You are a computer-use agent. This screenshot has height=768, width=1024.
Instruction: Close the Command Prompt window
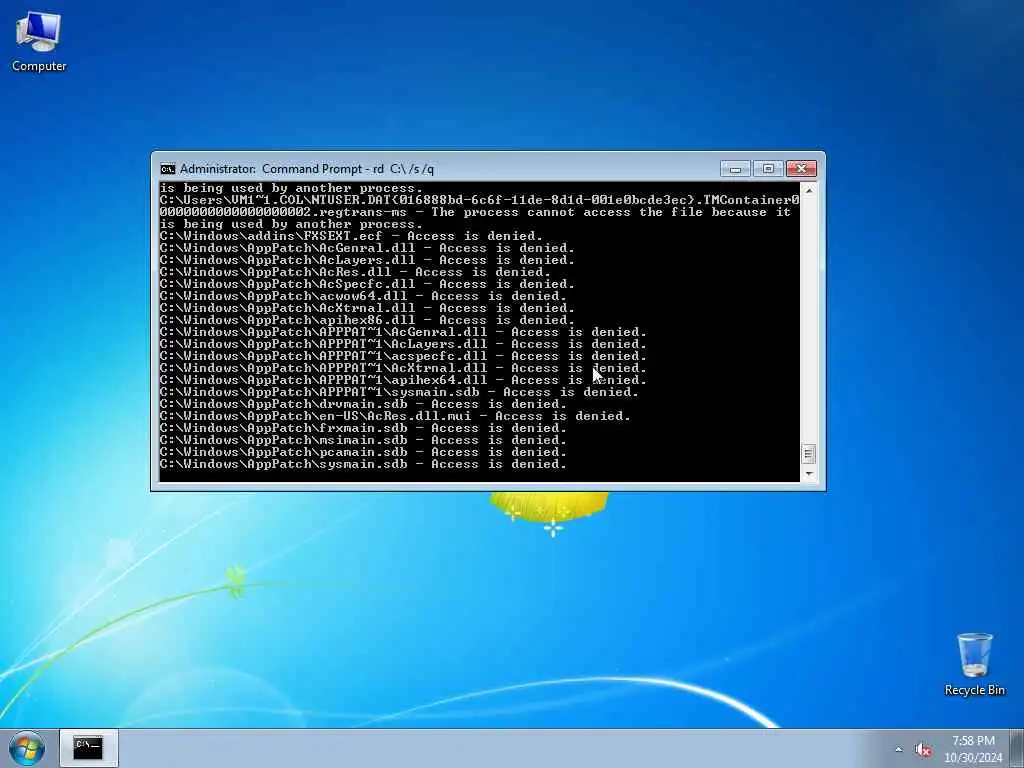click(x=801, y=169)
